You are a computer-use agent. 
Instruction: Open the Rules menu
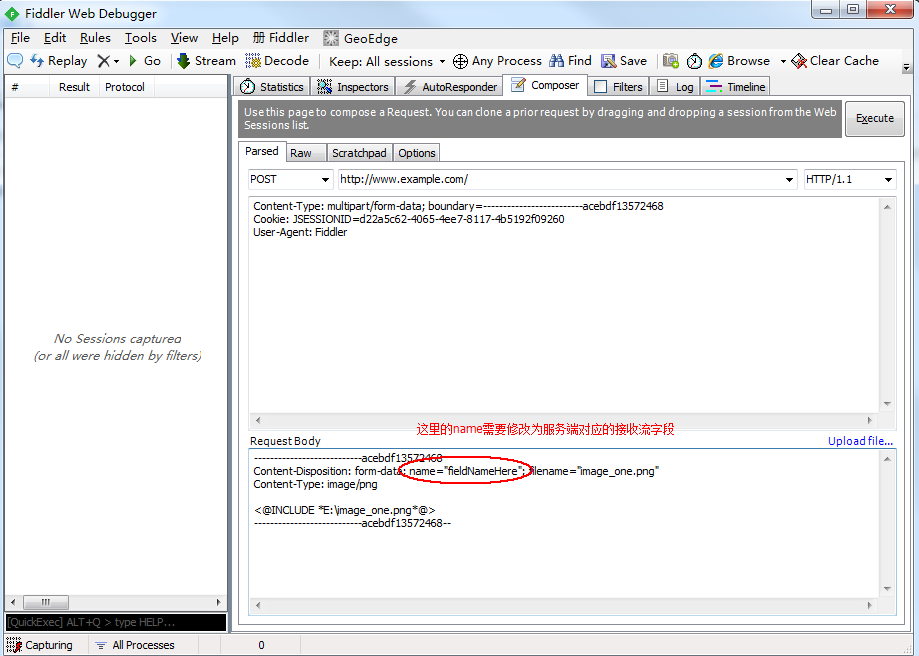pos(95,38)
